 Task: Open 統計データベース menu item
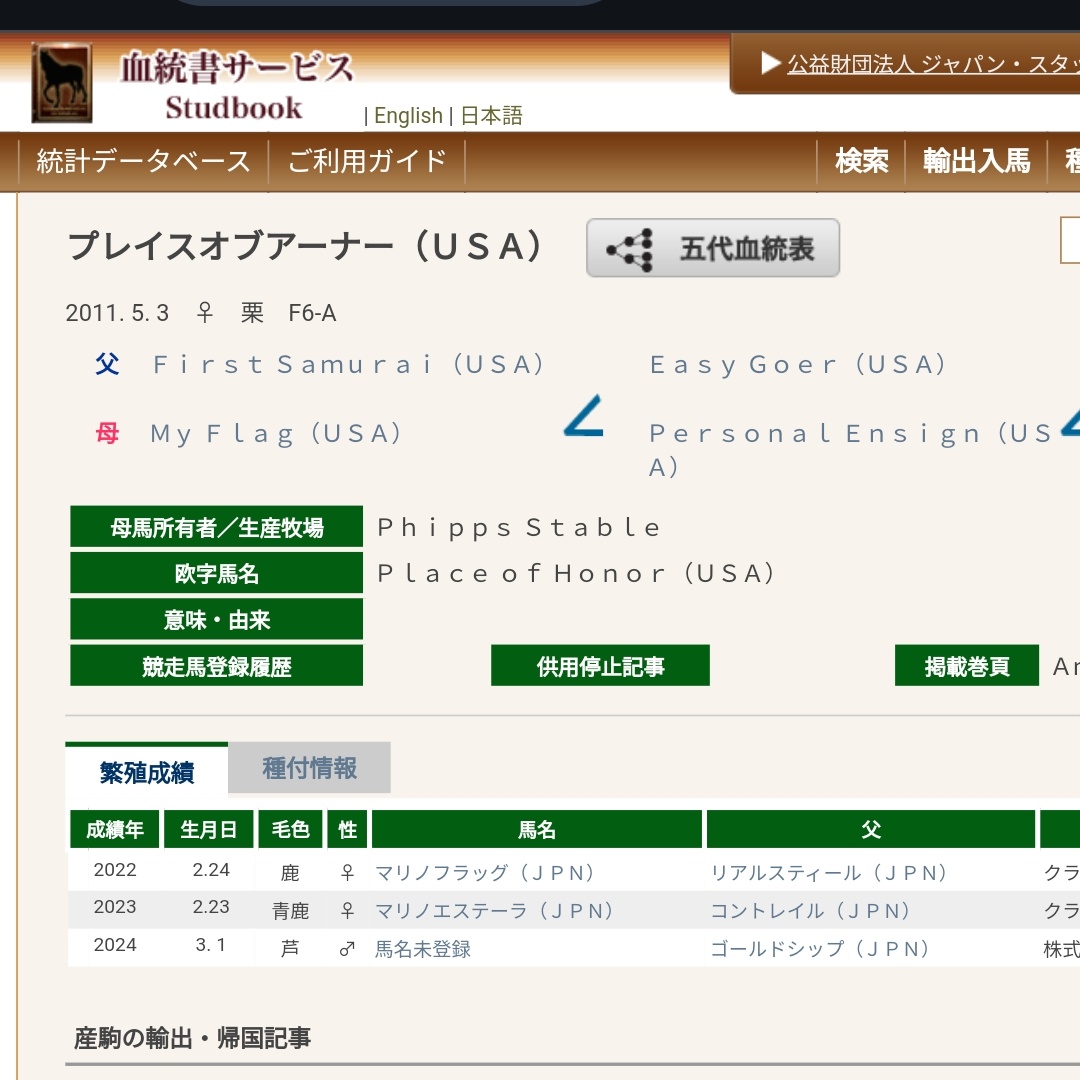pos(143,161)
